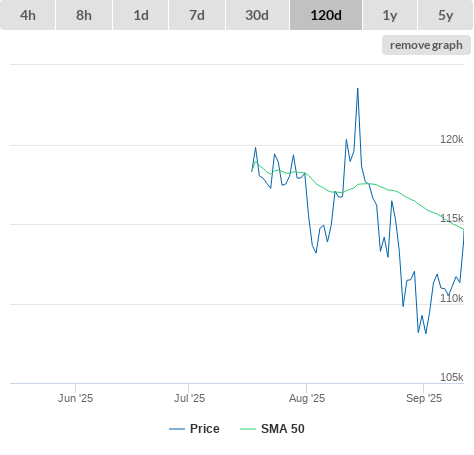
Task: Click the Jun '25 axis label
Action: click(x=75, y=398)
